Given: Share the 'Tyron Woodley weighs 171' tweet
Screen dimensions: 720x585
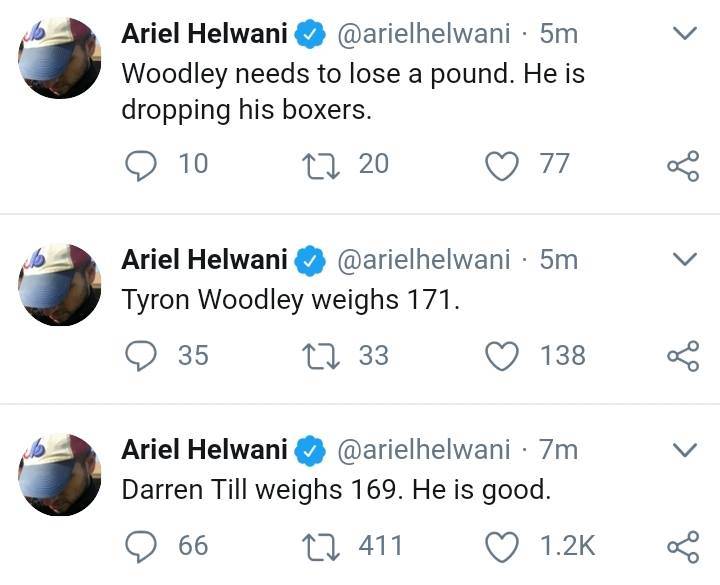Looking at the screenshot, I should 683,356.
